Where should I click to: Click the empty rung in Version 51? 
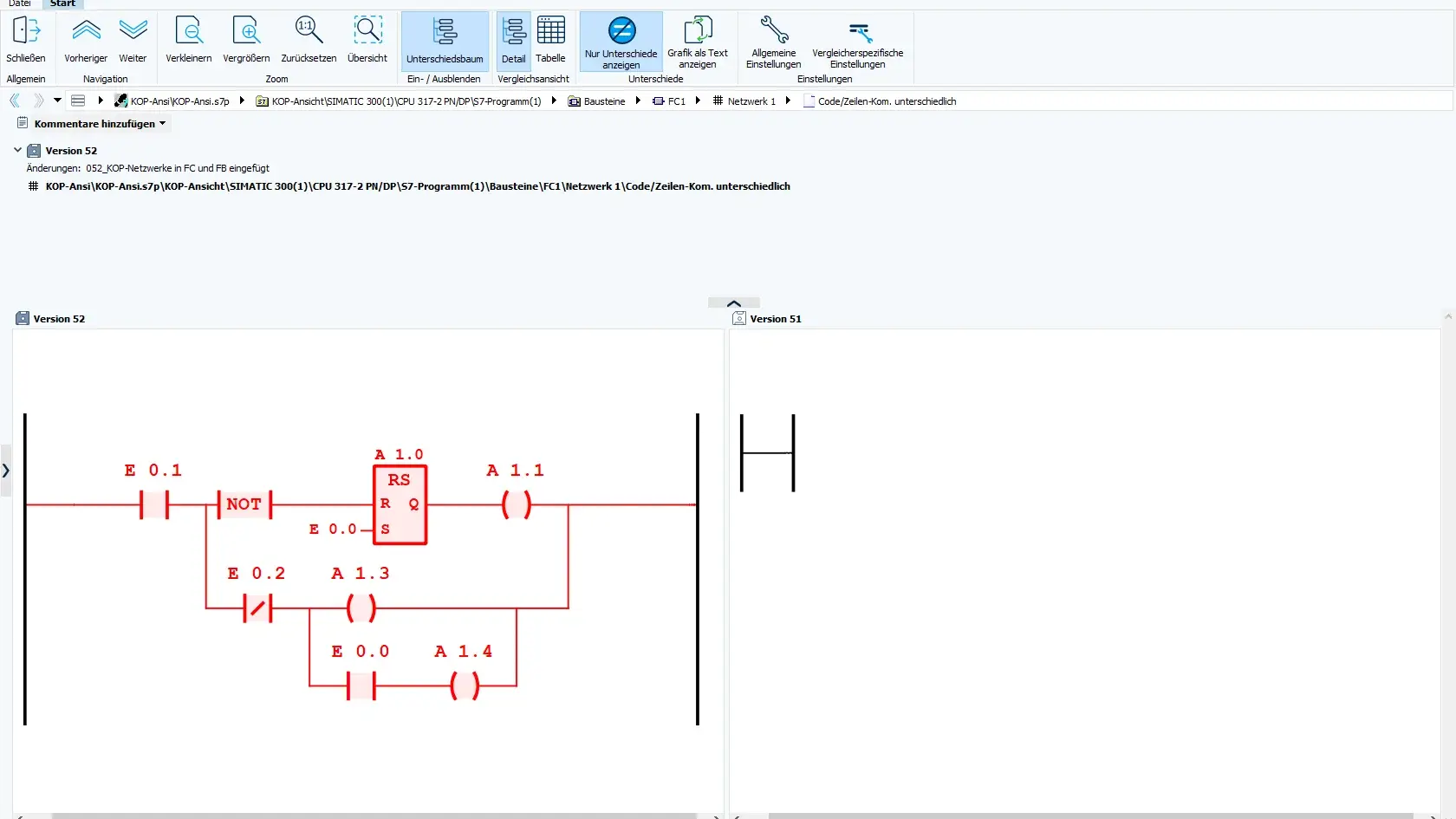click(768, 452)
